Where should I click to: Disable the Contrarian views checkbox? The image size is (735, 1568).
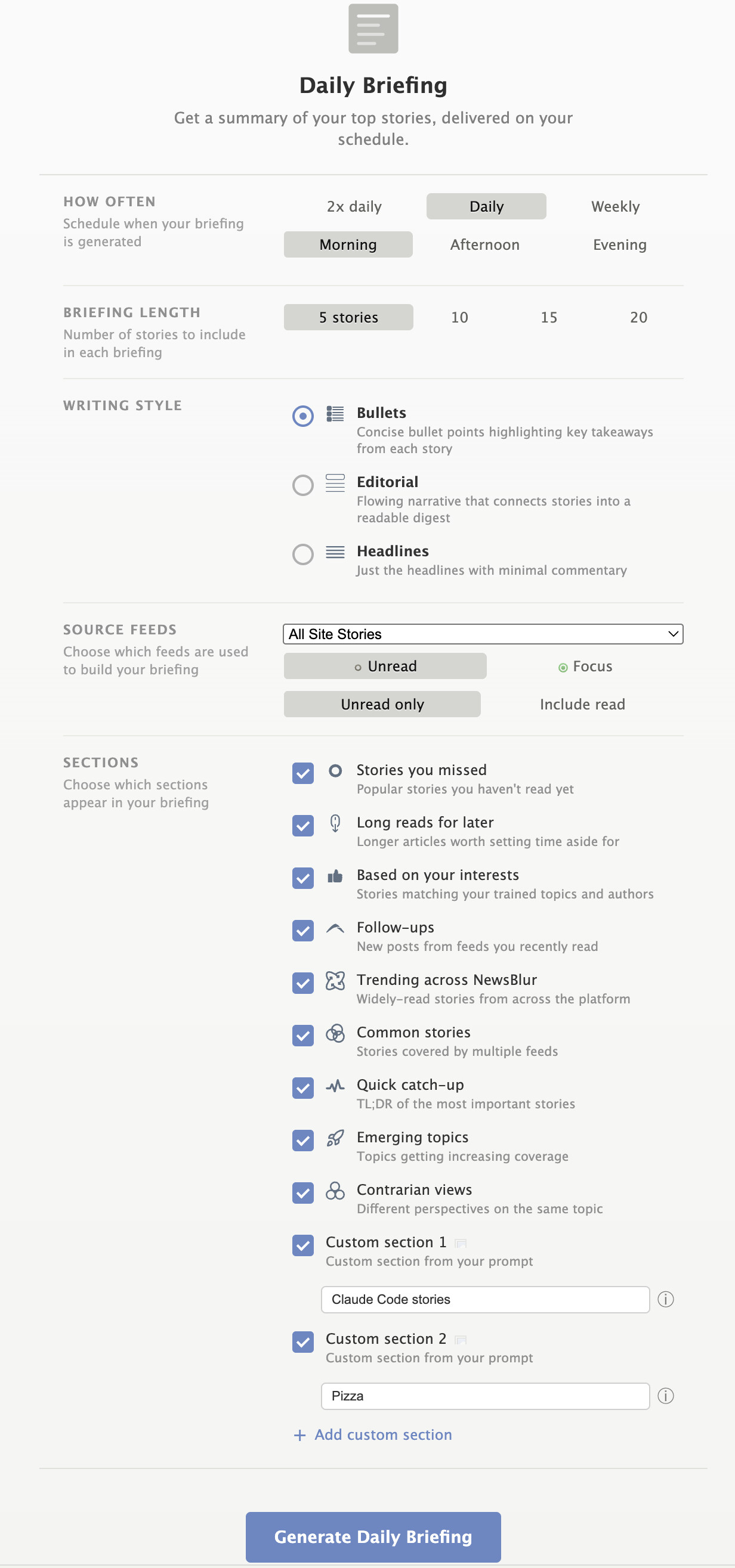click(302, 1192)
